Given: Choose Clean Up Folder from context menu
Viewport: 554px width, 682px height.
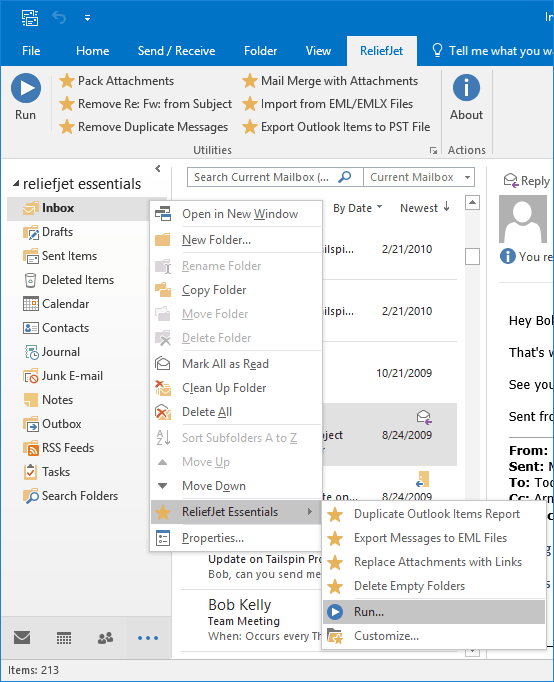Looking at the screenshot, I should [x=236, y=388].
